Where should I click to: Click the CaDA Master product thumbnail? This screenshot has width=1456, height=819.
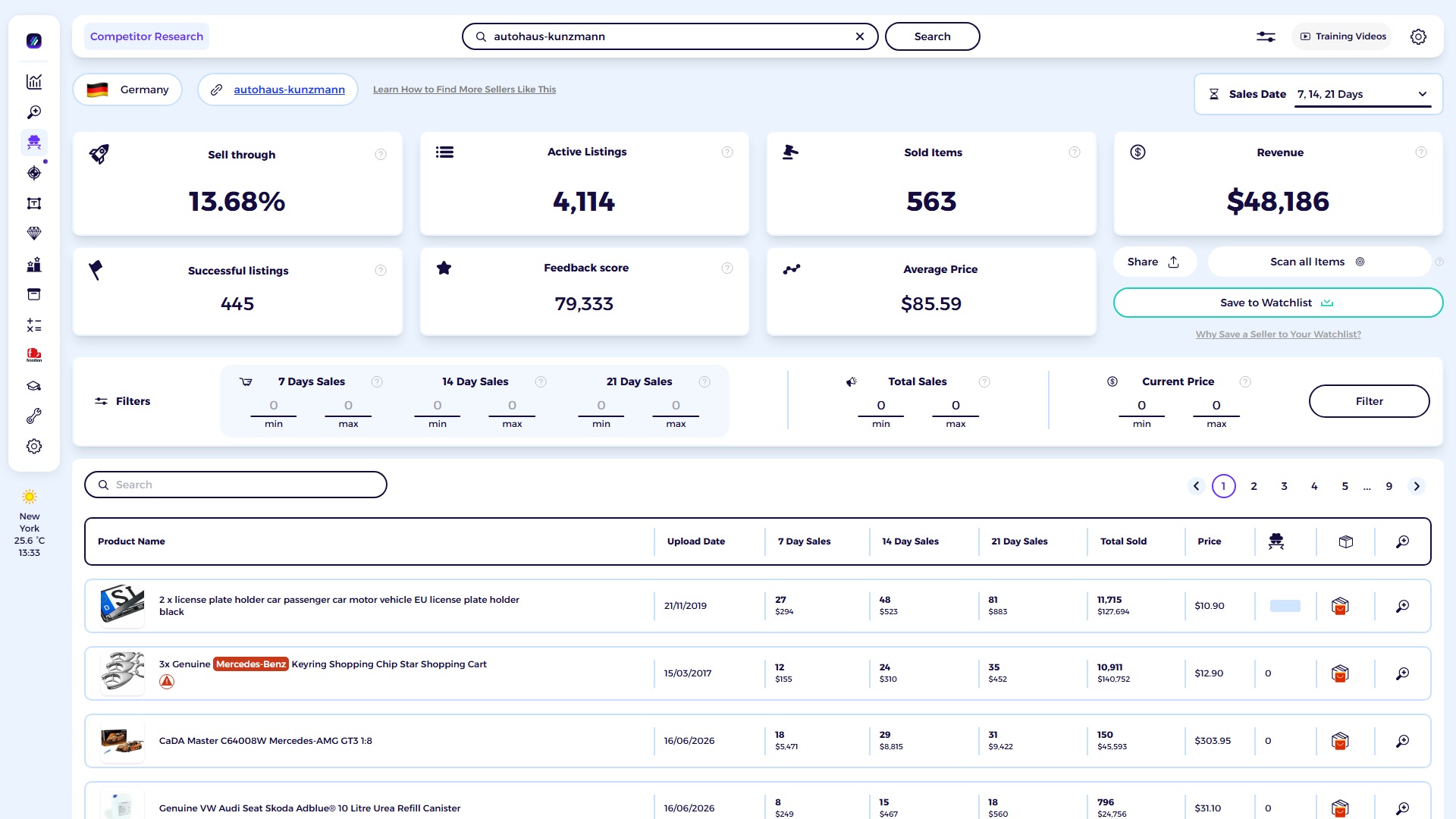click(122, 741)
